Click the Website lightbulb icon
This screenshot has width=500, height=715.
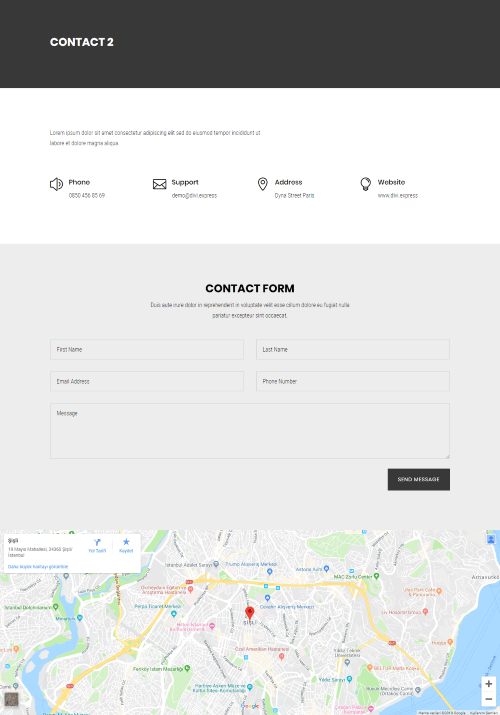coord(366,184)
